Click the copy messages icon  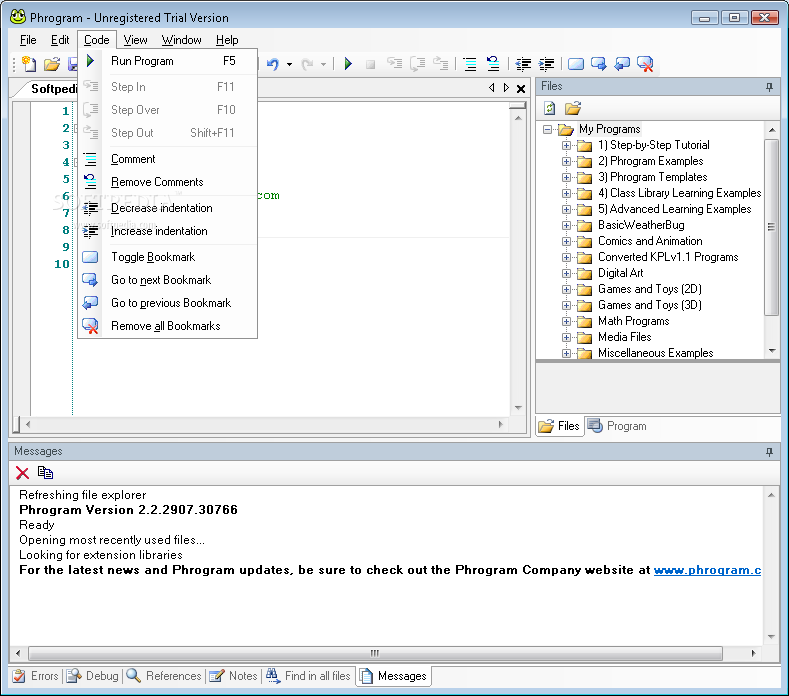click(45, 473)
